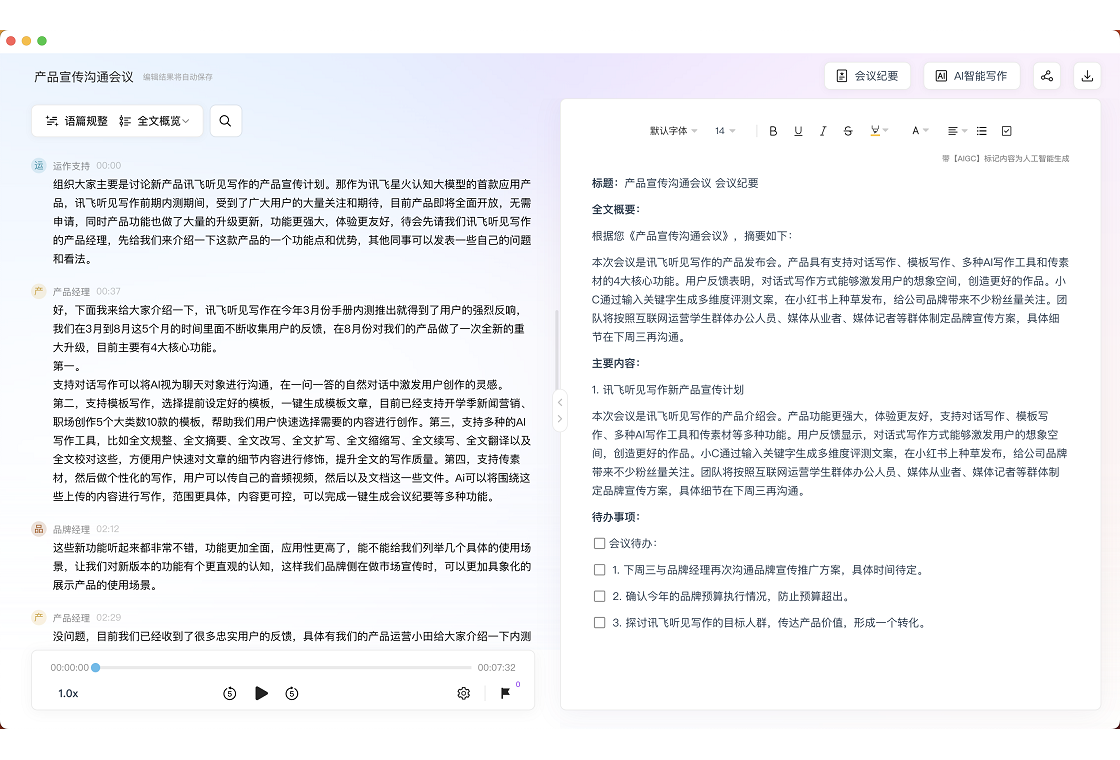Insert a checkbox to-do list

(1006, 131)
